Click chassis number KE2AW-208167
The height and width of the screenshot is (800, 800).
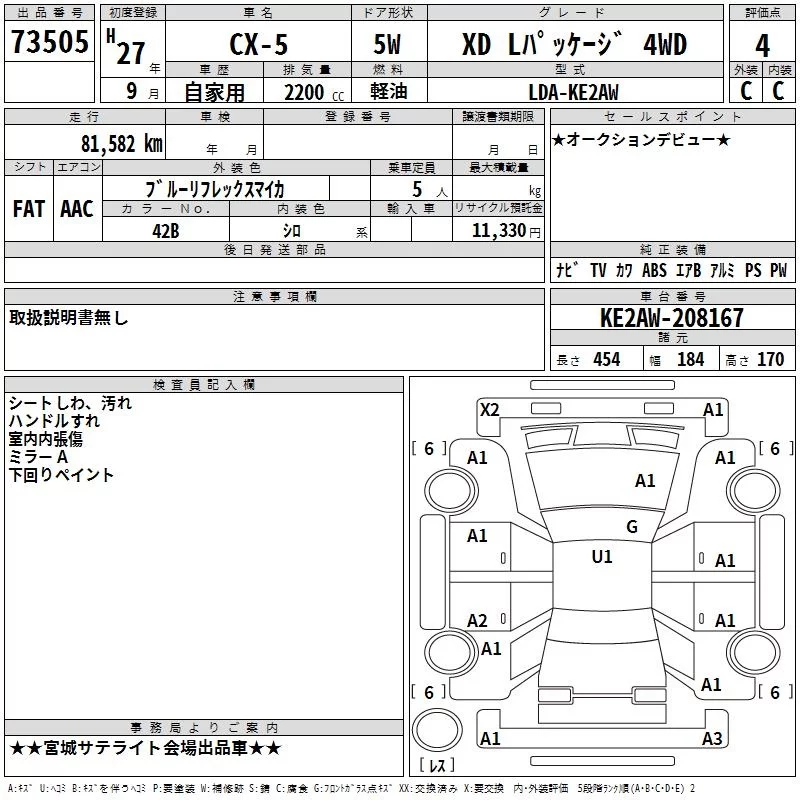tap(672, 318)
